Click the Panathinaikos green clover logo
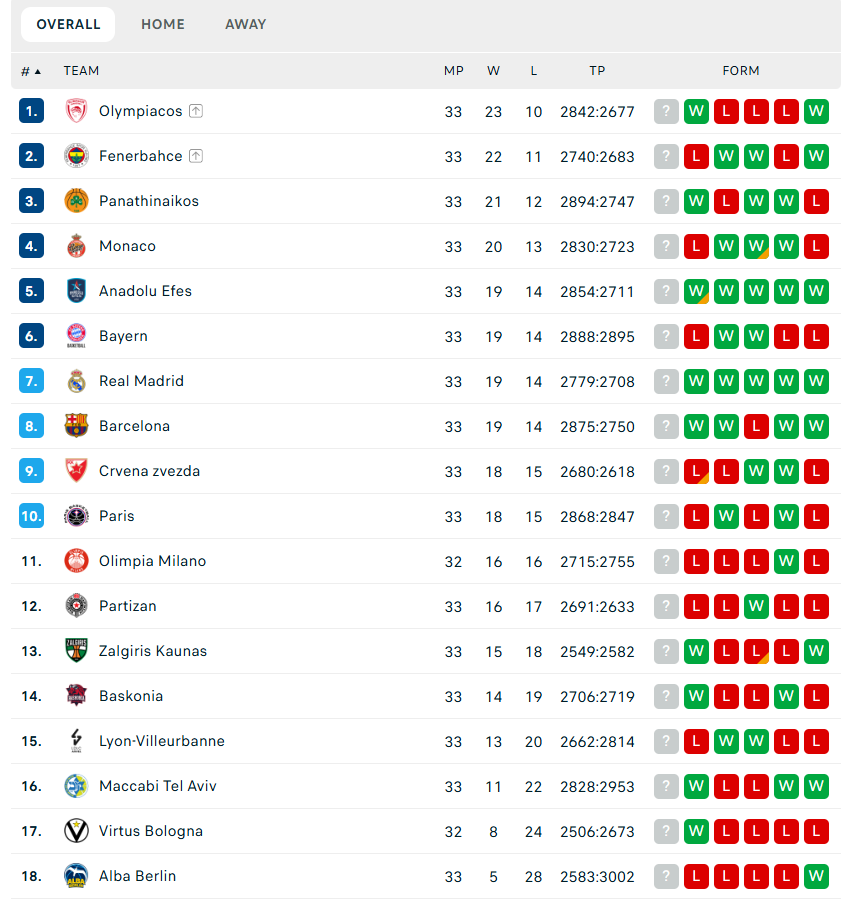 (x=77, y=201)
